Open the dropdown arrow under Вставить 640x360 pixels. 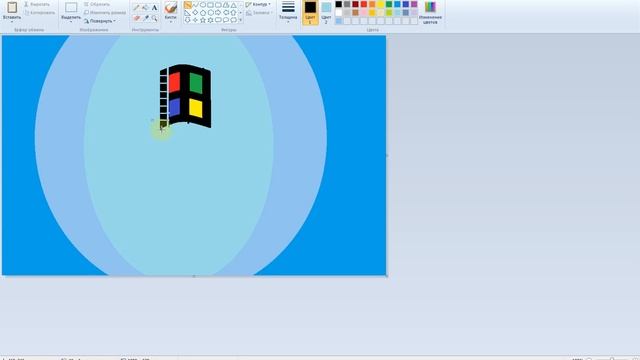pyautogui.click(x=12, y=22)
